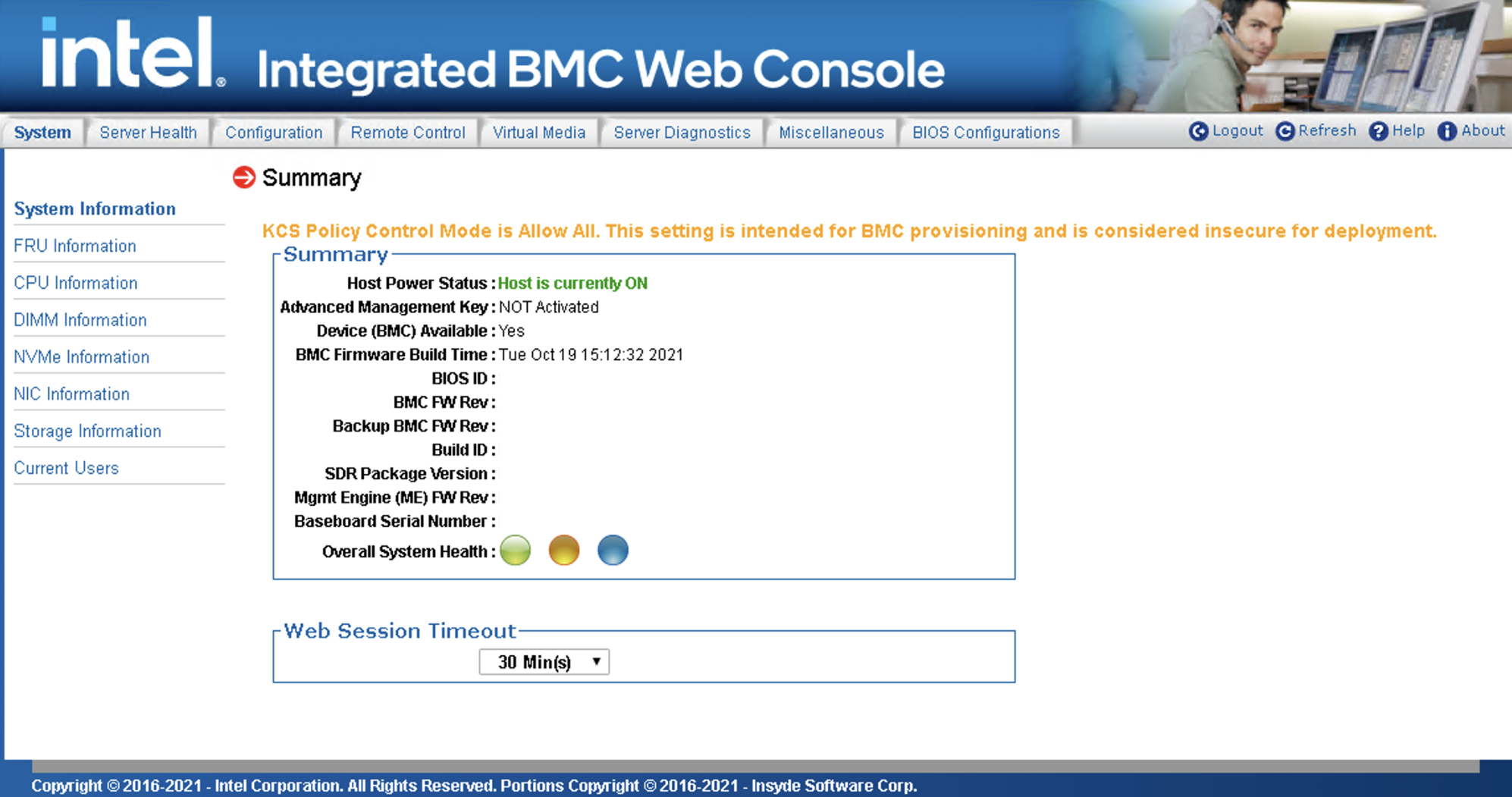Click the blue system health indicator
1512x797 pixels.
pyautogui.click(x=613, y=551)
